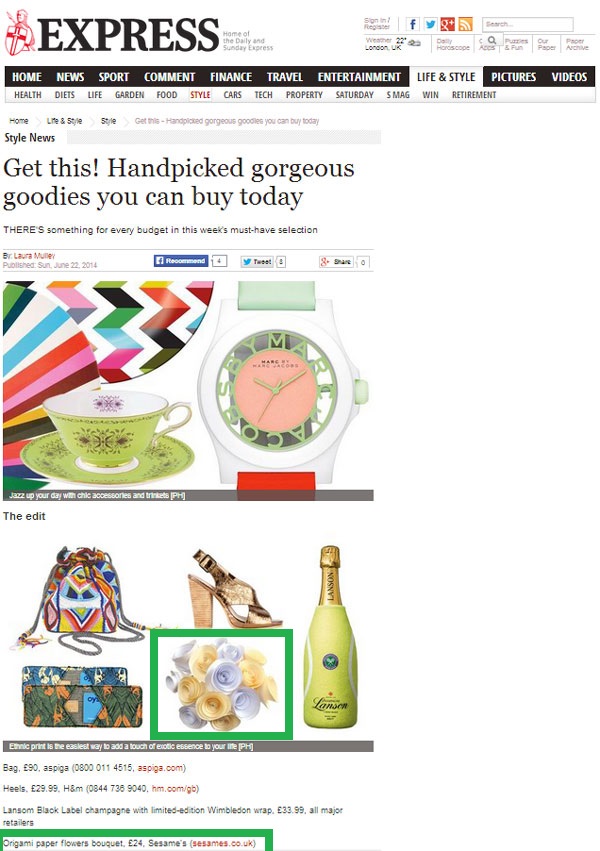The width and height of the screenshot is (600, 851).
Task: Open the Twitter bird icon in header
Action: [430, 24]
